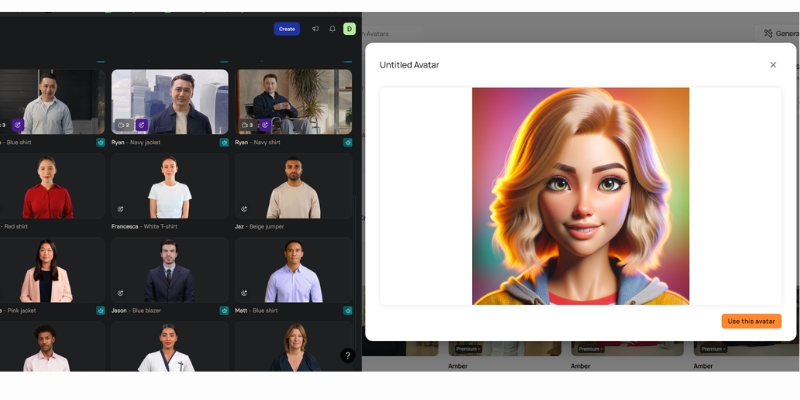
Task: Click the teal premium icon beside Jason Blue blazer
Action: click(224, 310)
